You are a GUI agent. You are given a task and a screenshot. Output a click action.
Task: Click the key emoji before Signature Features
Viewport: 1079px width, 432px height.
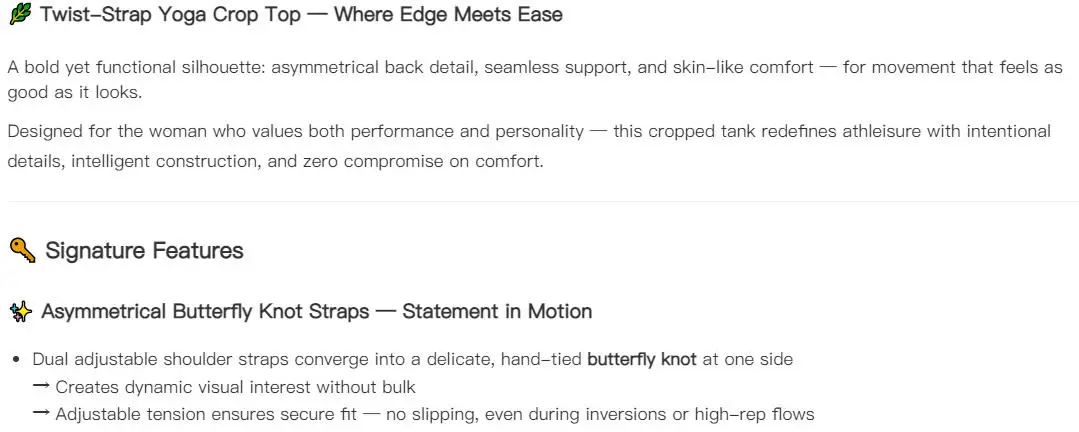(22, 250)
